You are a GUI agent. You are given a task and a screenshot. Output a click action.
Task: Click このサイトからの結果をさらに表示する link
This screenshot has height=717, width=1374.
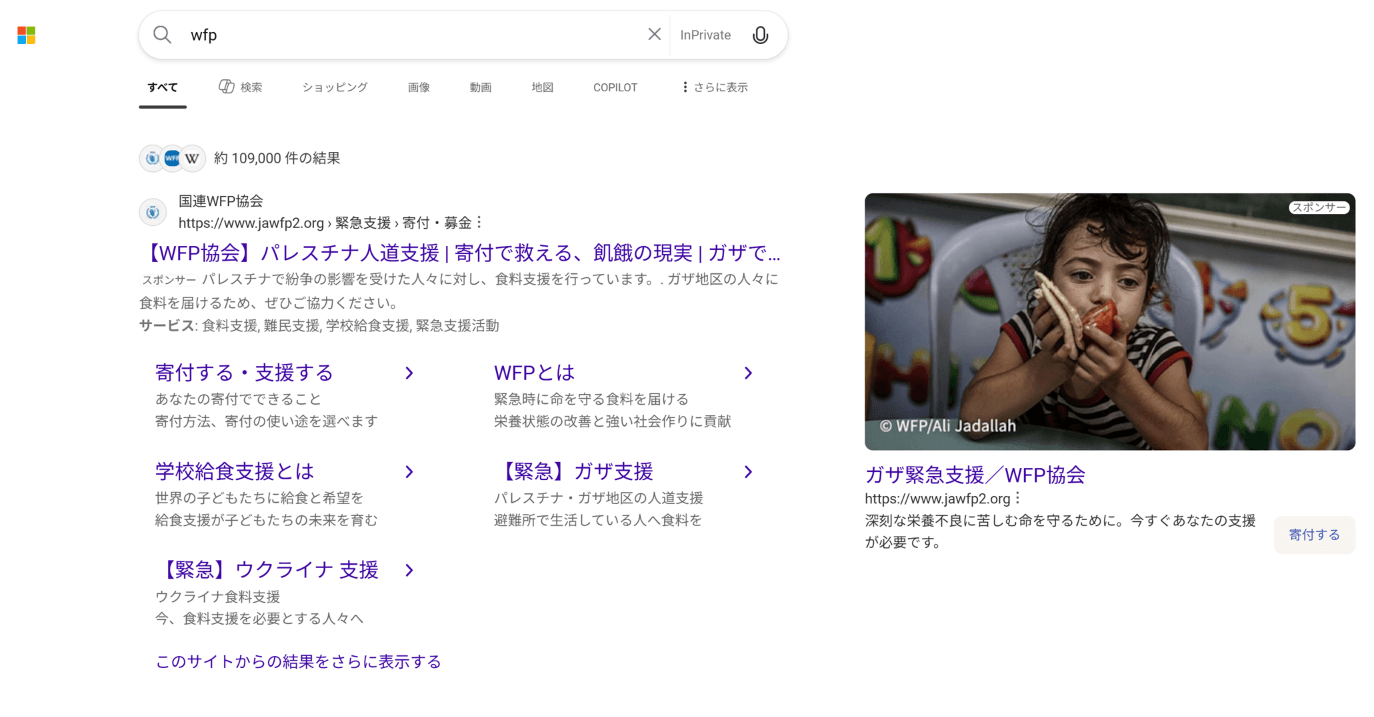(x=298, y=661)
